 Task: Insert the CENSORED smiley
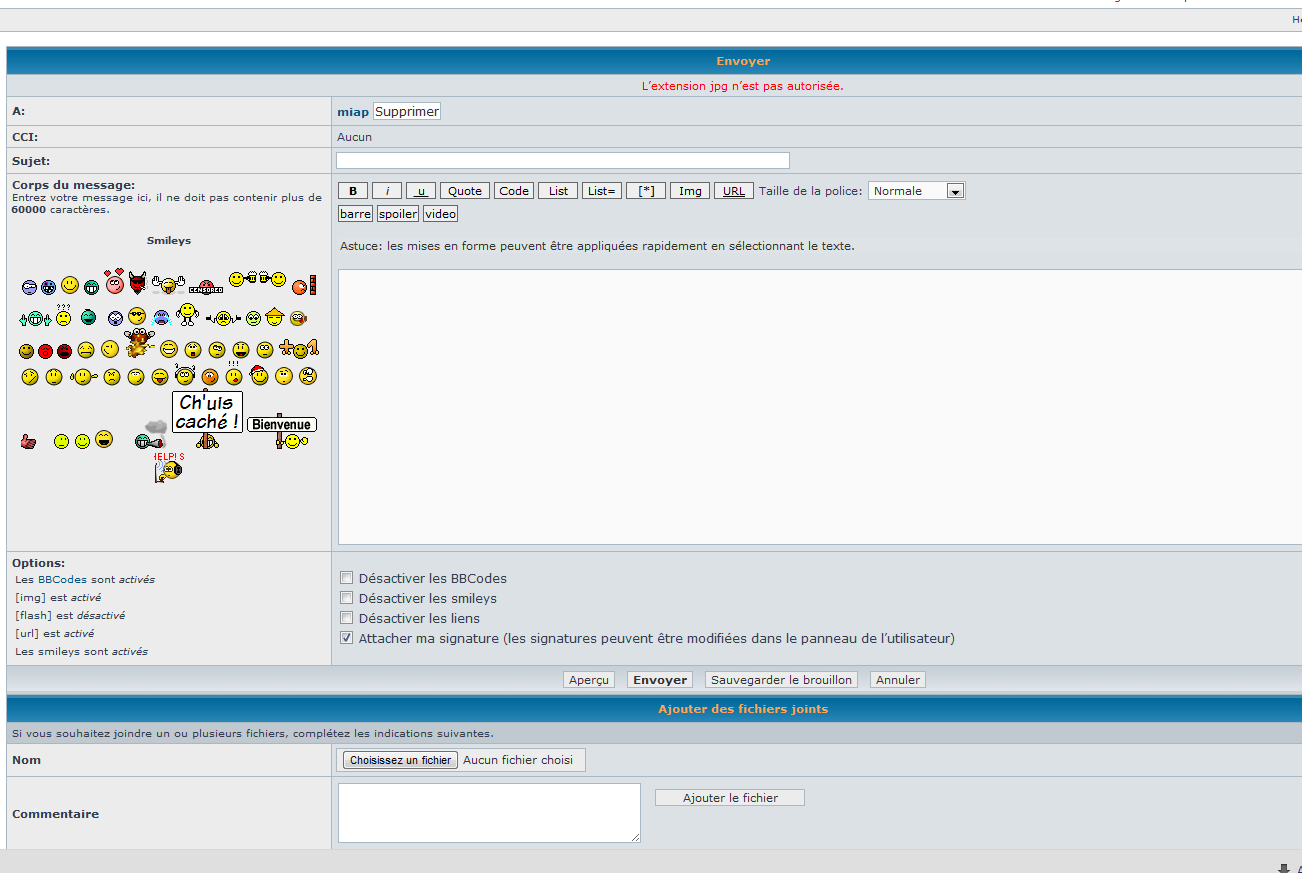pyautogui.click(x=205, y=288)
